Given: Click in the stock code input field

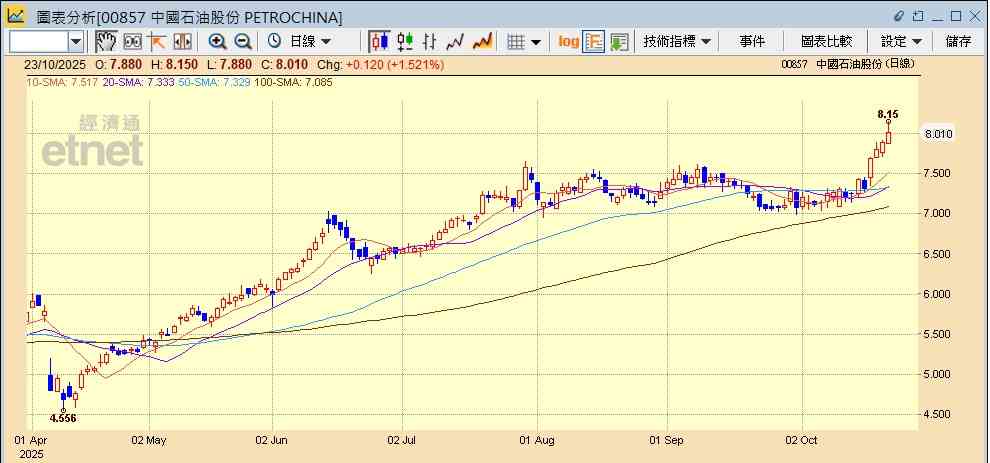Looking at the screenshot, I should point(38,41).
